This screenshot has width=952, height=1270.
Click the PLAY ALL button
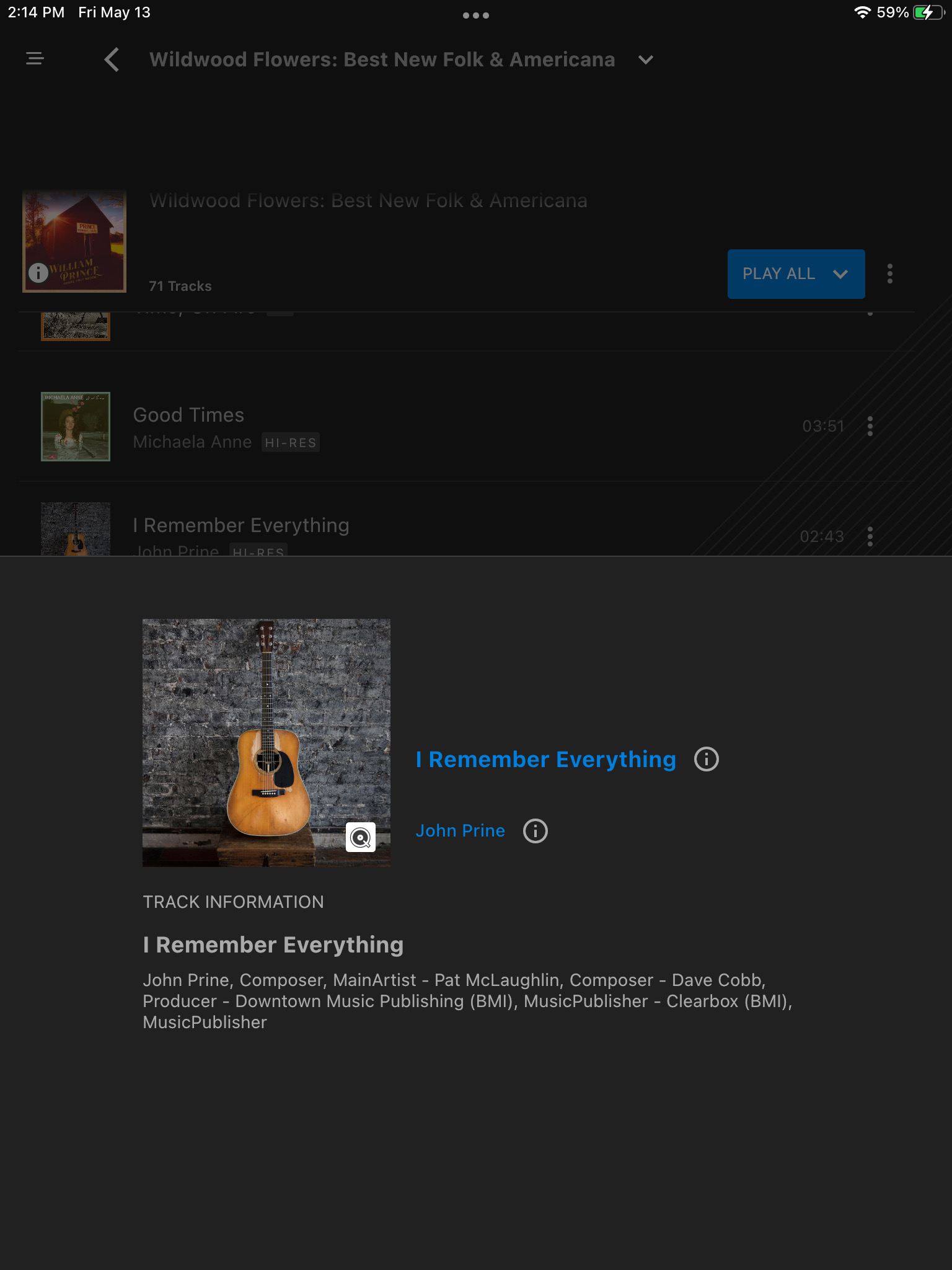coord(779,274)
